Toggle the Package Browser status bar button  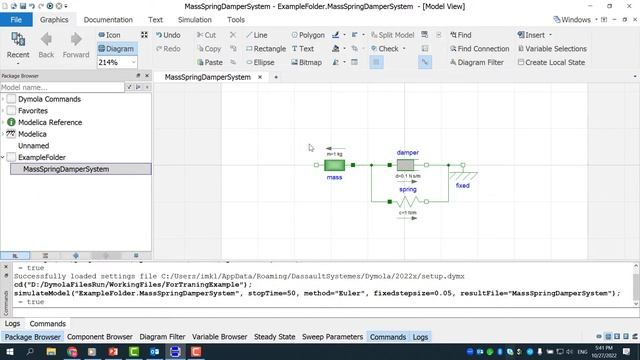(x=32, y=337)
